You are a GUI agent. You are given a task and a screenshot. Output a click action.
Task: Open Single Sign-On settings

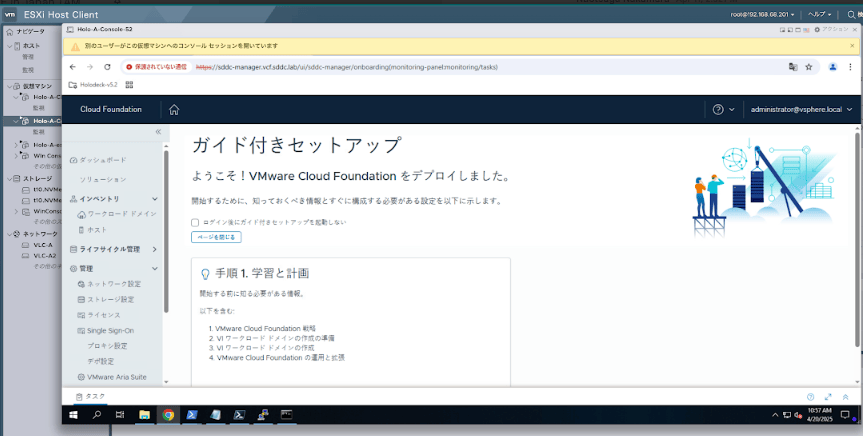106,331
